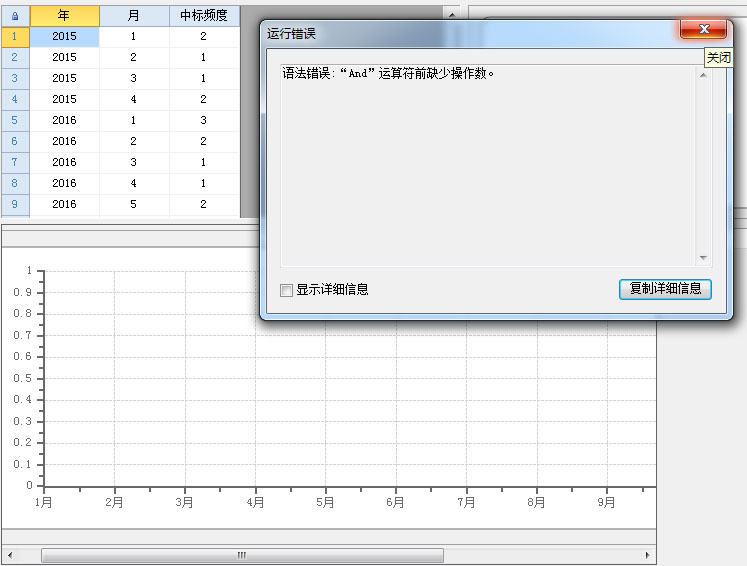747x566 pixels.
Task: Select row header 3 in table
Action: click(x=15, y=79)
